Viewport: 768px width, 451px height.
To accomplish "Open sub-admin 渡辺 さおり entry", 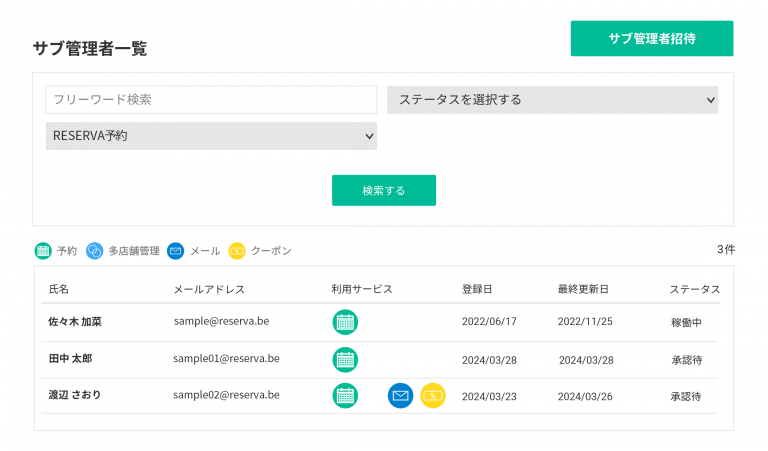I will (75, 395).
